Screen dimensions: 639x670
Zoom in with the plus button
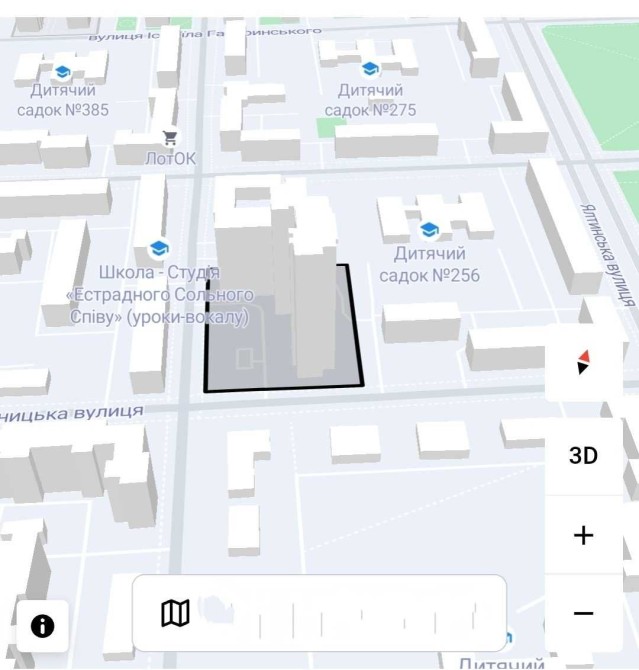tap(583, 535)
